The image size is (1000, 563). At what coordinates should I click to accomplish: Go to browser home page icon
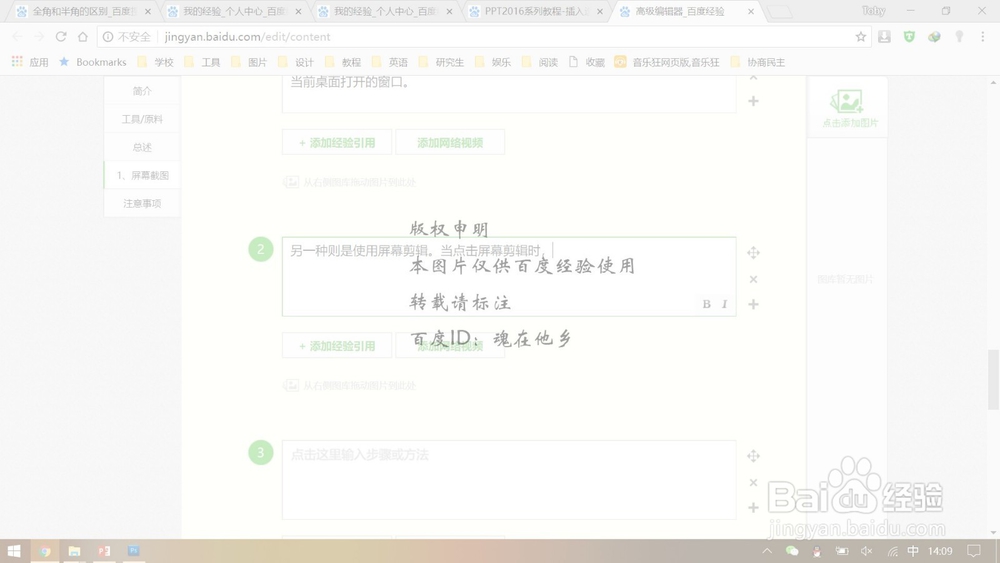pos(82,36)
